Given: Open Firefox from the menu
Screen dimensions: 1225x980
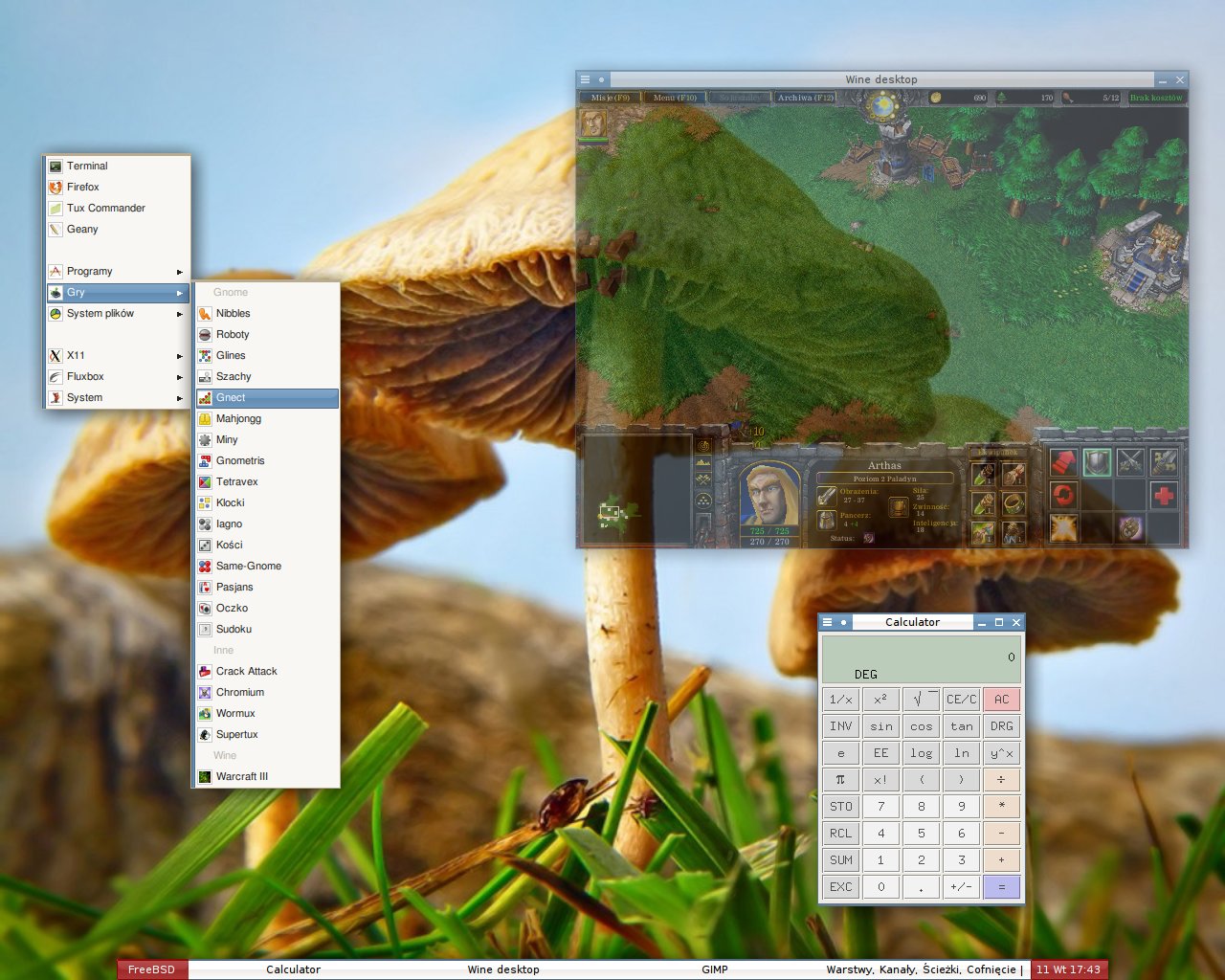Looking at the screenshot, I should coord(117,187).
